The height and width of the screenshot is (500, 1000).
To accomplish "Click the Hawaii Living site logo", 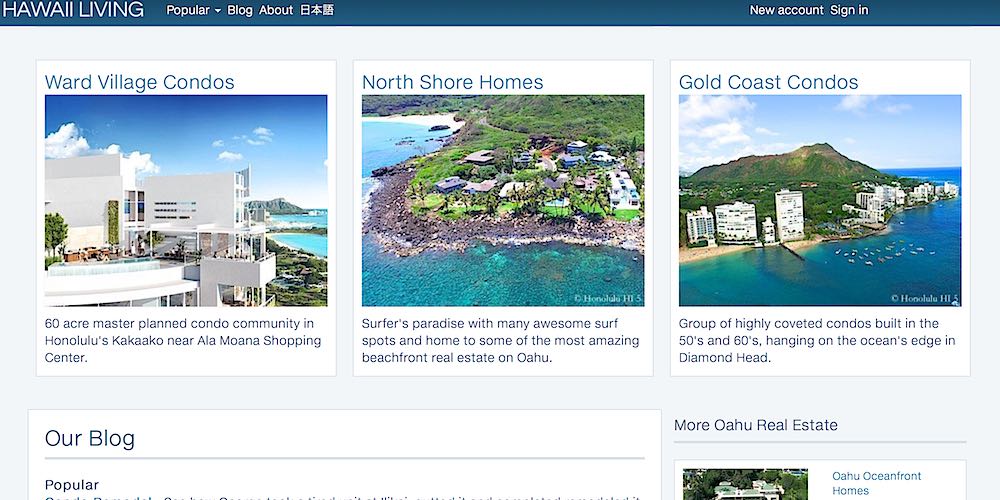I will click(x=72, y=10).
